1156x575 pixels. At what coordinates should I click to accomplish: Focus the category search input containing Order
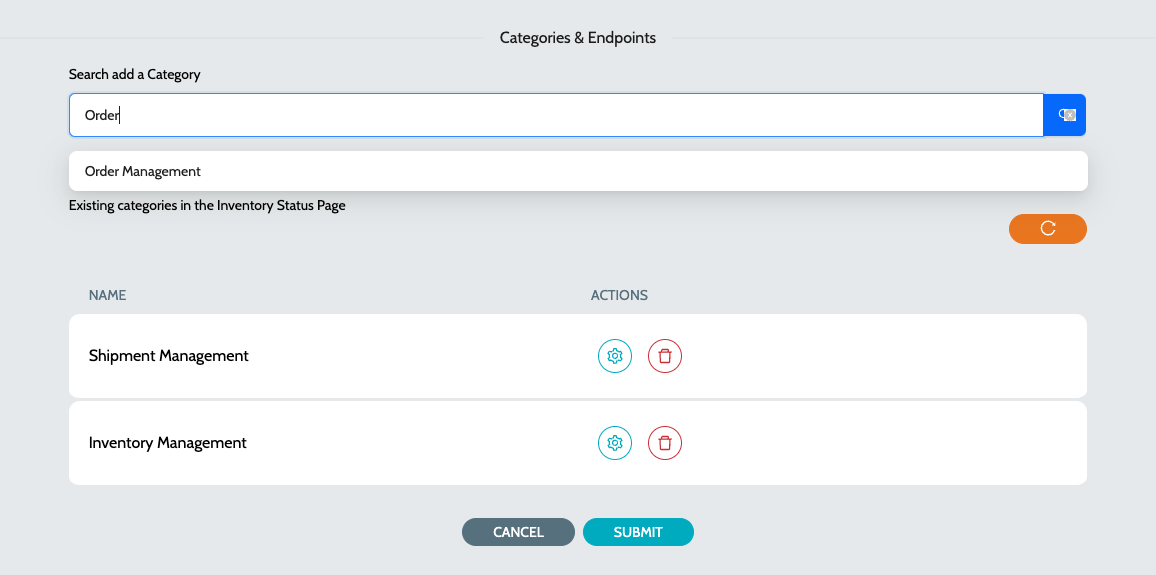[x=557, y=115]
